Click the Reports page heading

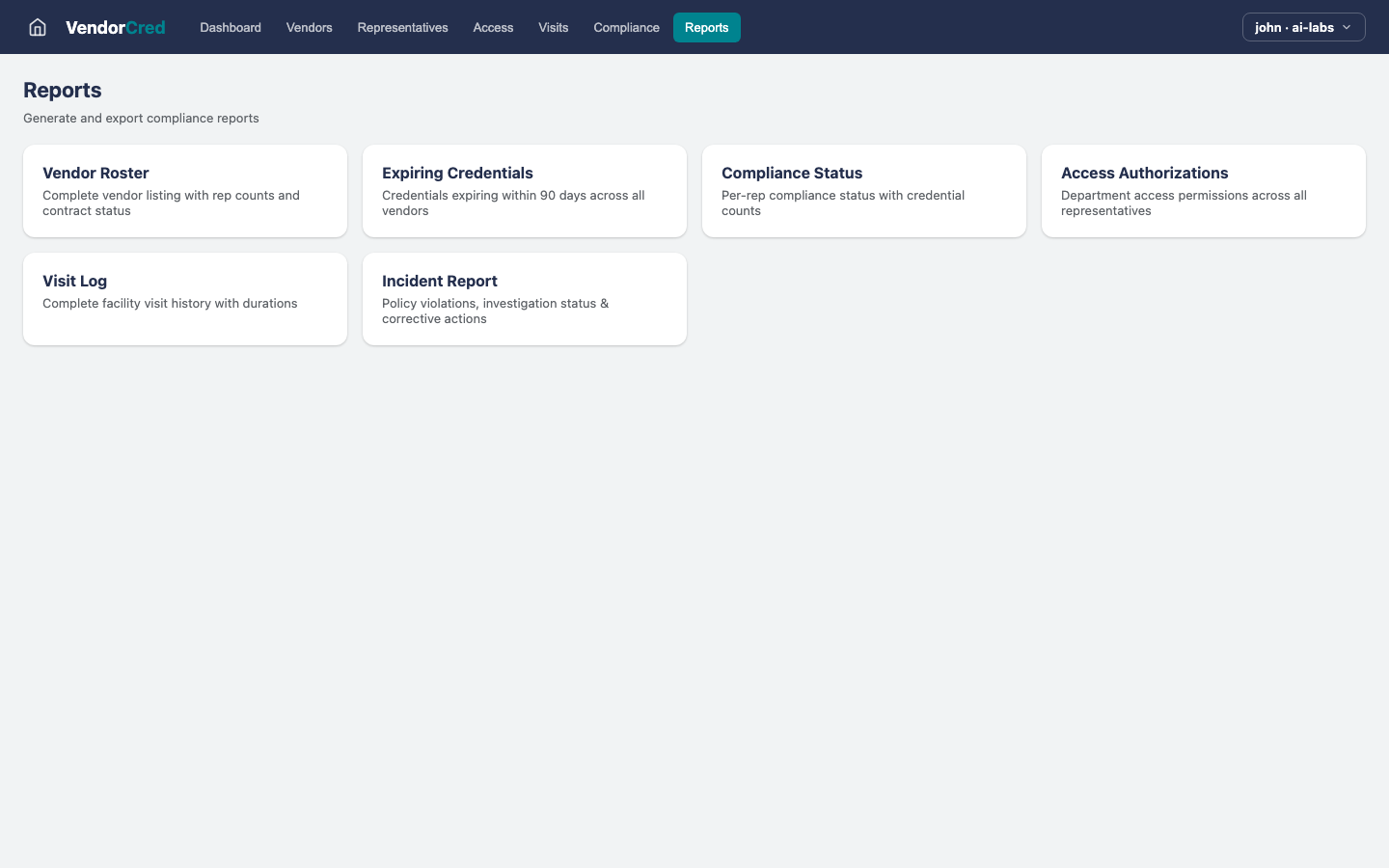tap(62, 90)
